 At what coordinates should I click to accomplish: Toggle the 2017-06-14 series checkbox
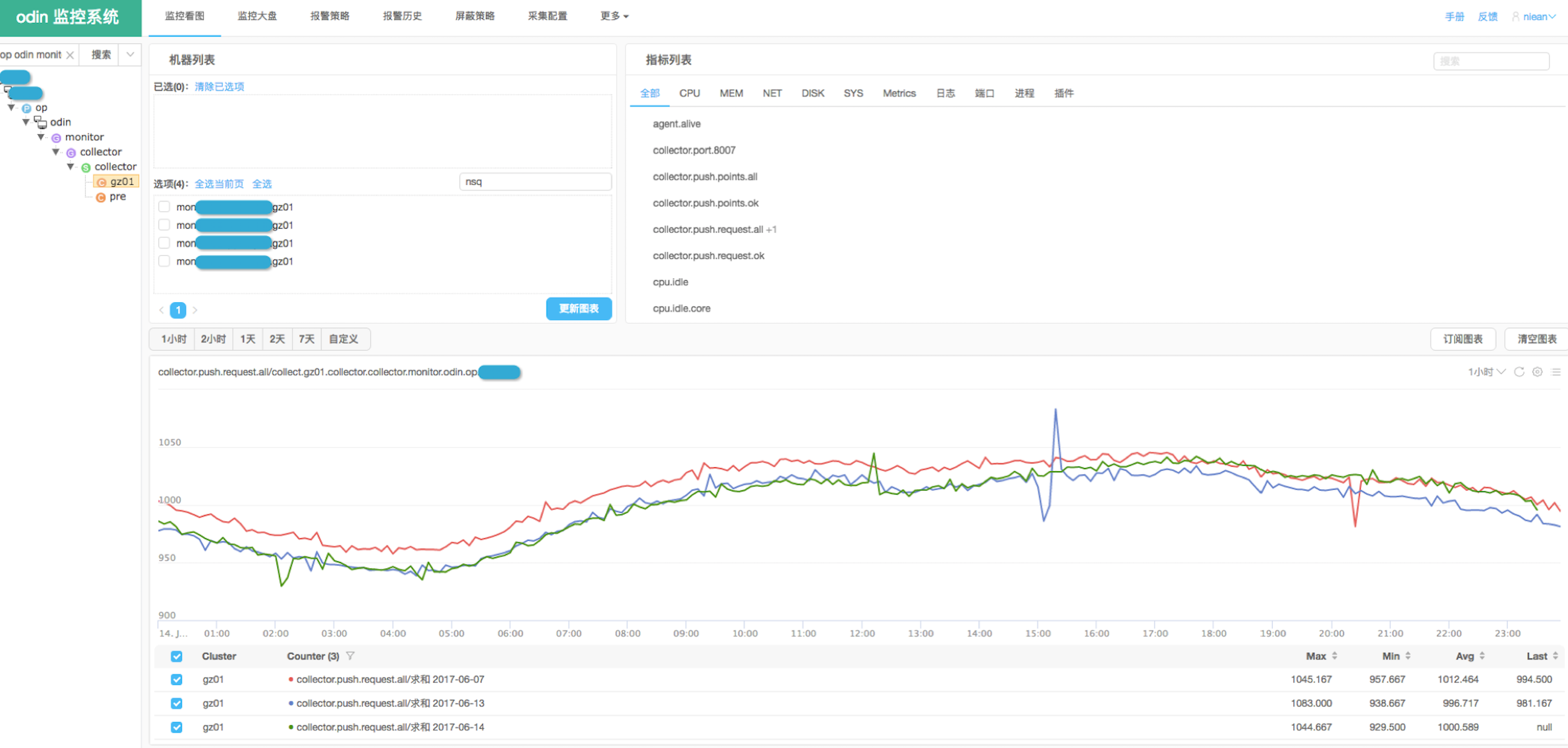point(176,727)
